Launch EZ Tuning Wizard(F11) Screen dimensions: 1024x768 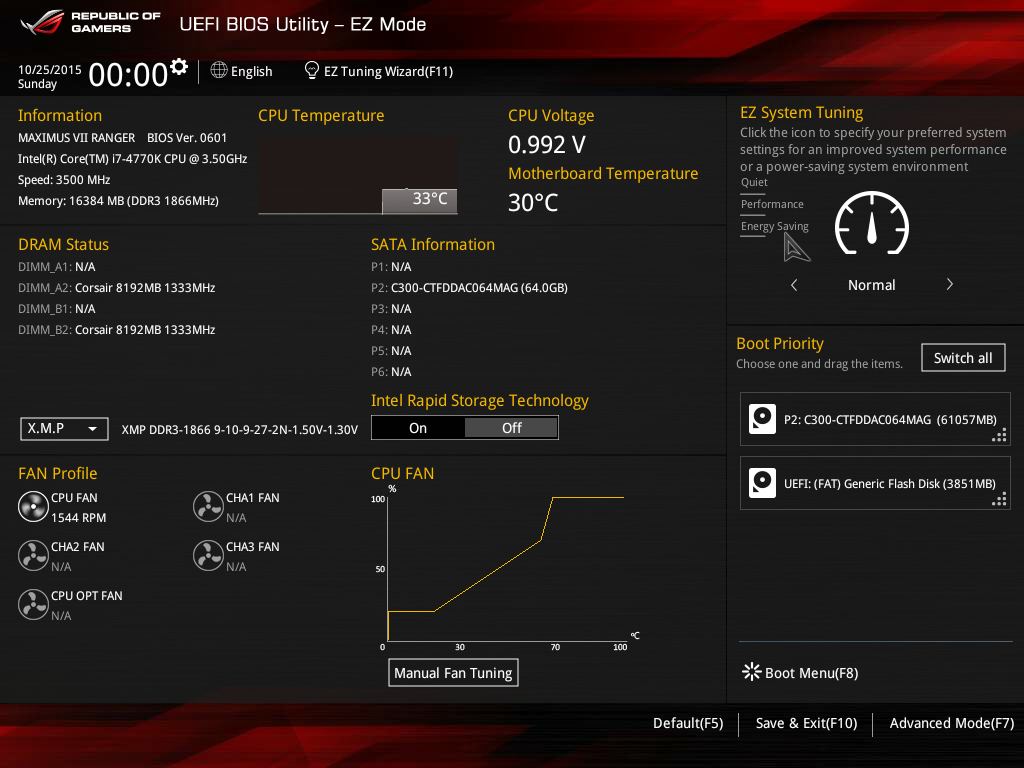coord(388,71)
